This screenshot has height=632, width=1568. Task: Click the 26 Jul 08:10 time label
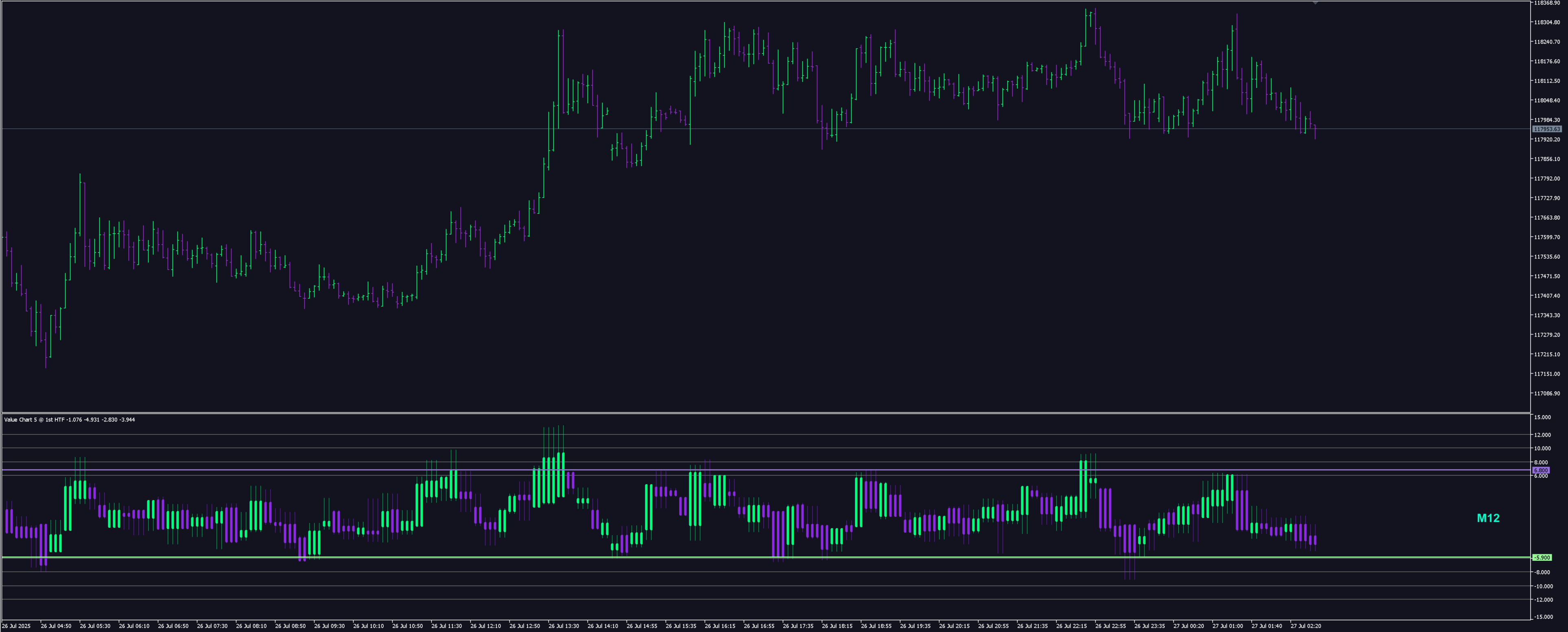[251, 626]
